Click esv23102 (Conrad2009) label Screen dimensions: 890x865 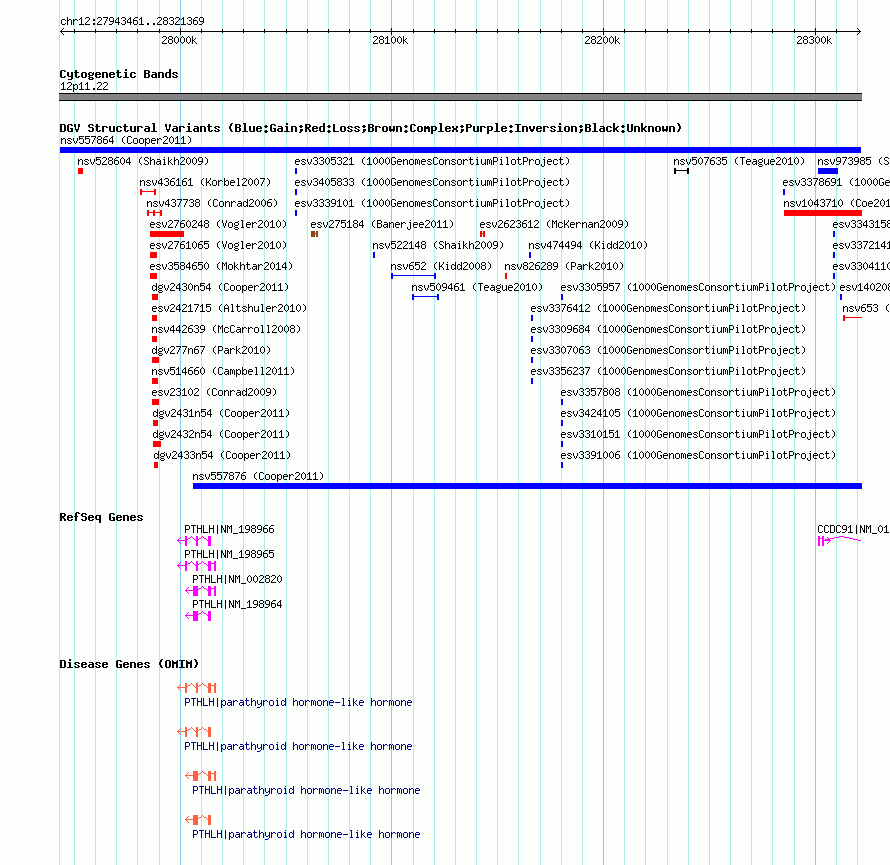coord(214,392)
